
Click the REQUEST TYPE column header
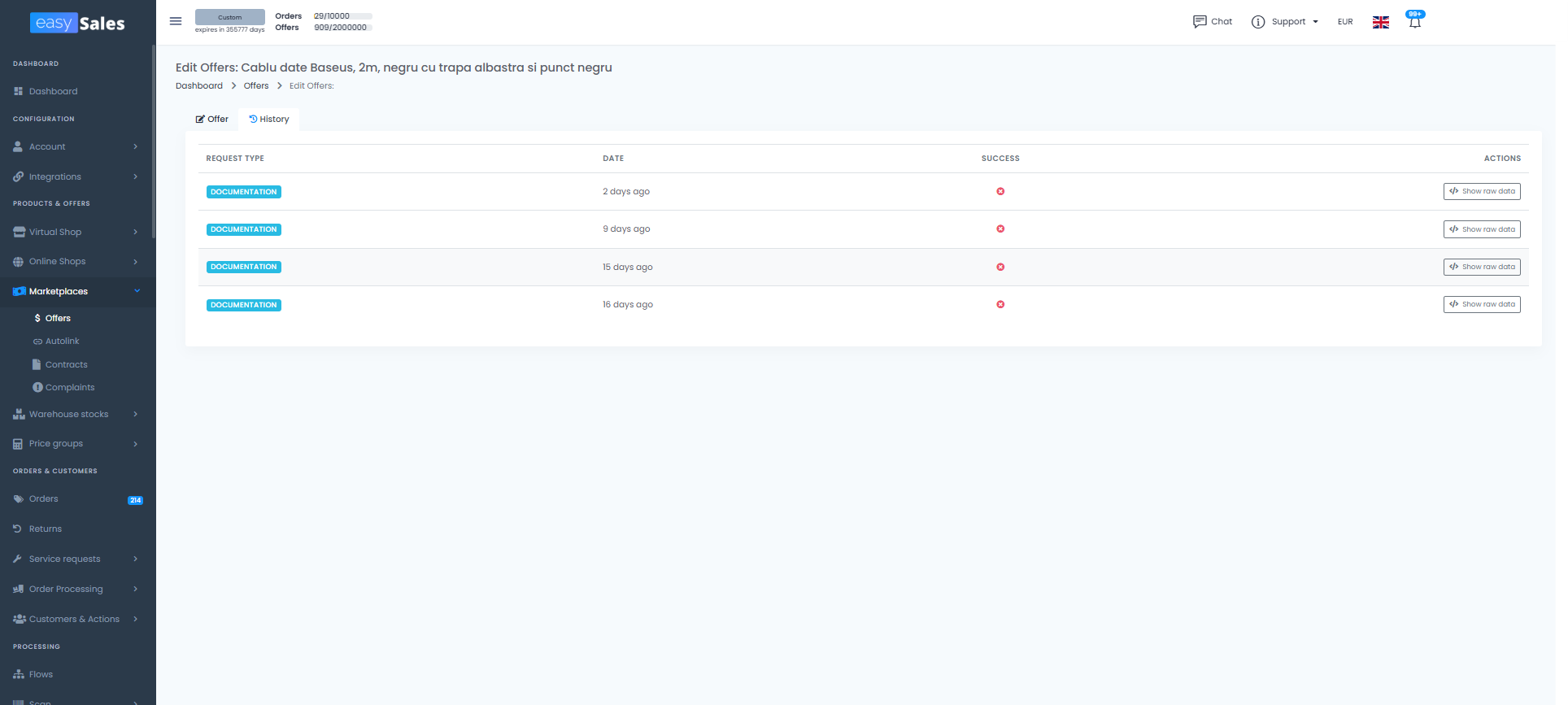[x=235, y=159]
